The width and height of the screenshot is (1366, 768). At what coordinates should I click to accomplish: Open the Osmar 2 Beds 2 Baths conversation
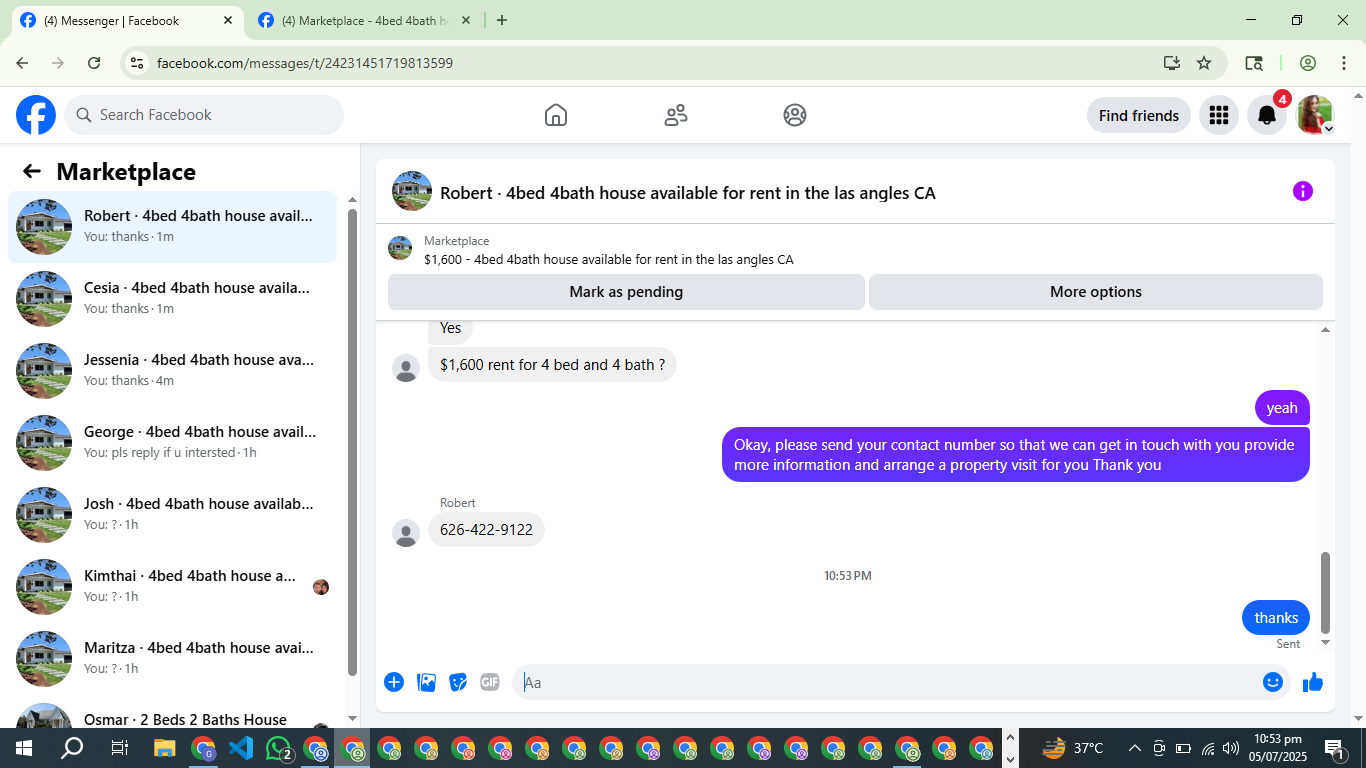(172, 712)
